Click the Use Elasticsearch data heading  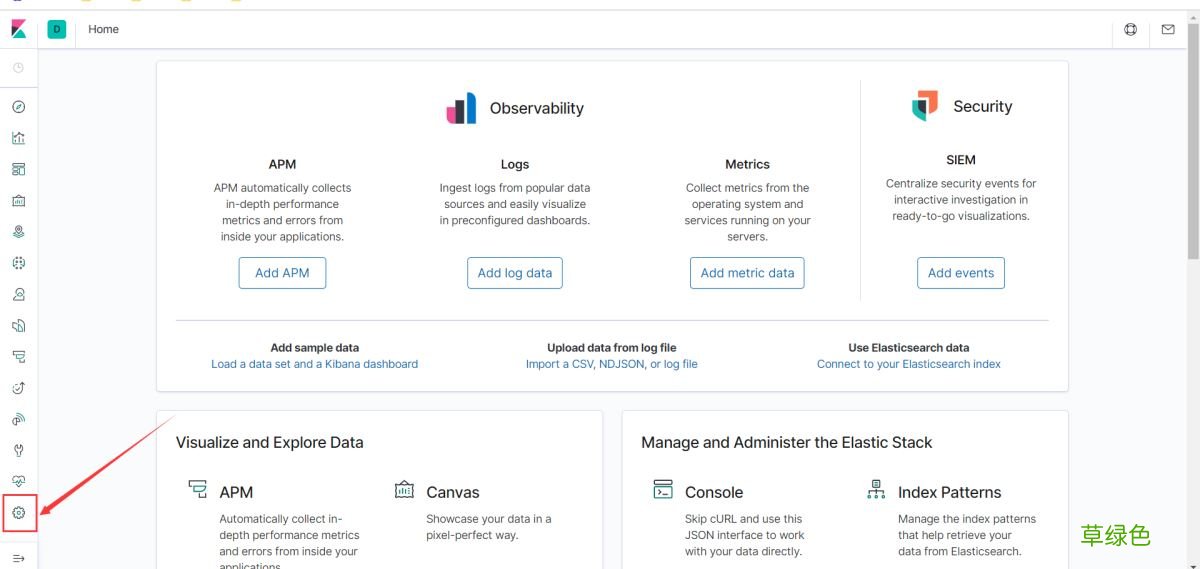coord(909,348)
